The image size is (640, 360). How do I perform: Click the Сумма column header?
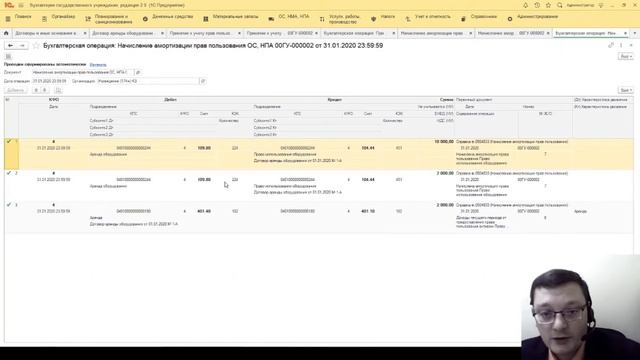click(447, 100)
